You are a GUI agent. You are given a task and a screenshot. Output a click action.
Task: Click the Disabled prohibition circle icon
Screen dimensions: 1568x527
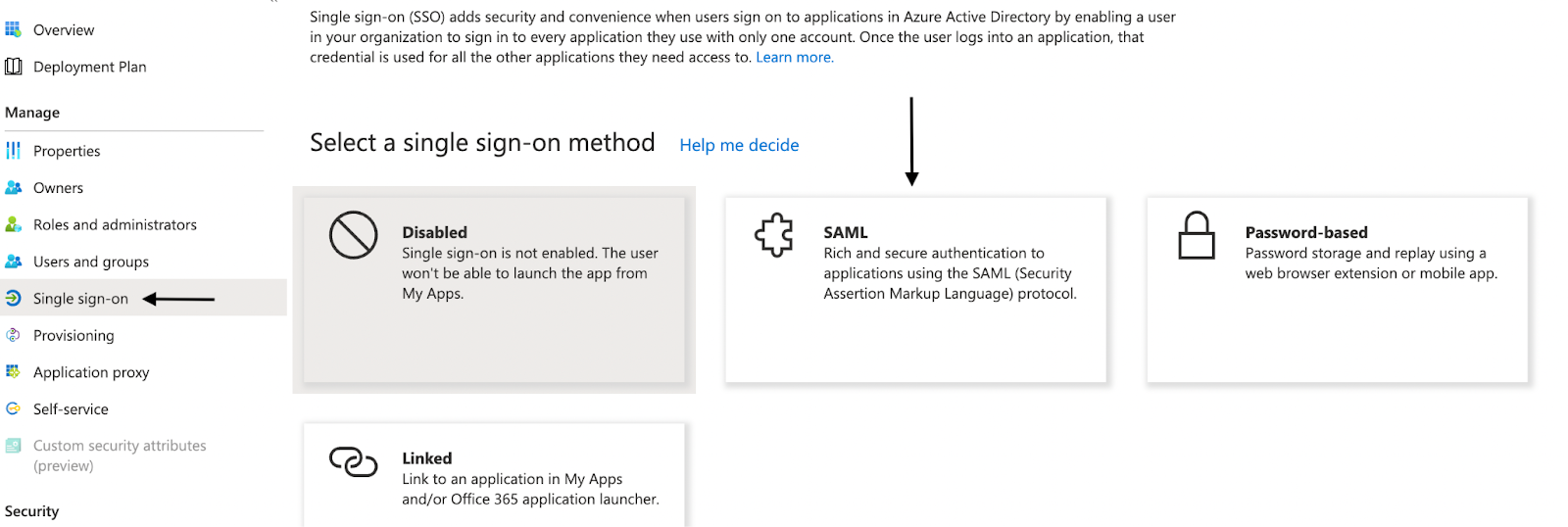(x=353, y=235)
